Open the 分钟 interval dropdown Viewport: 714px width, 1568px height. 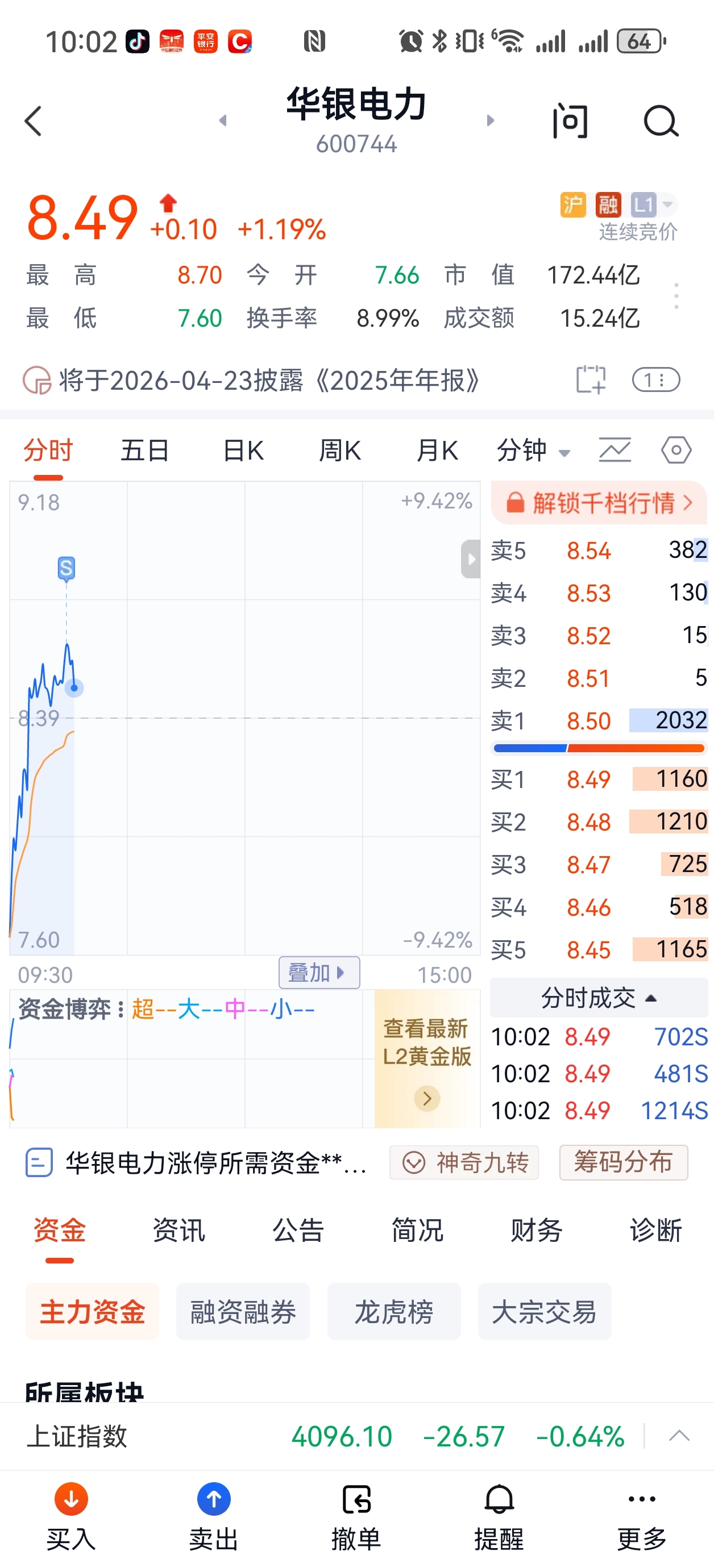click(x=534, y=451)
